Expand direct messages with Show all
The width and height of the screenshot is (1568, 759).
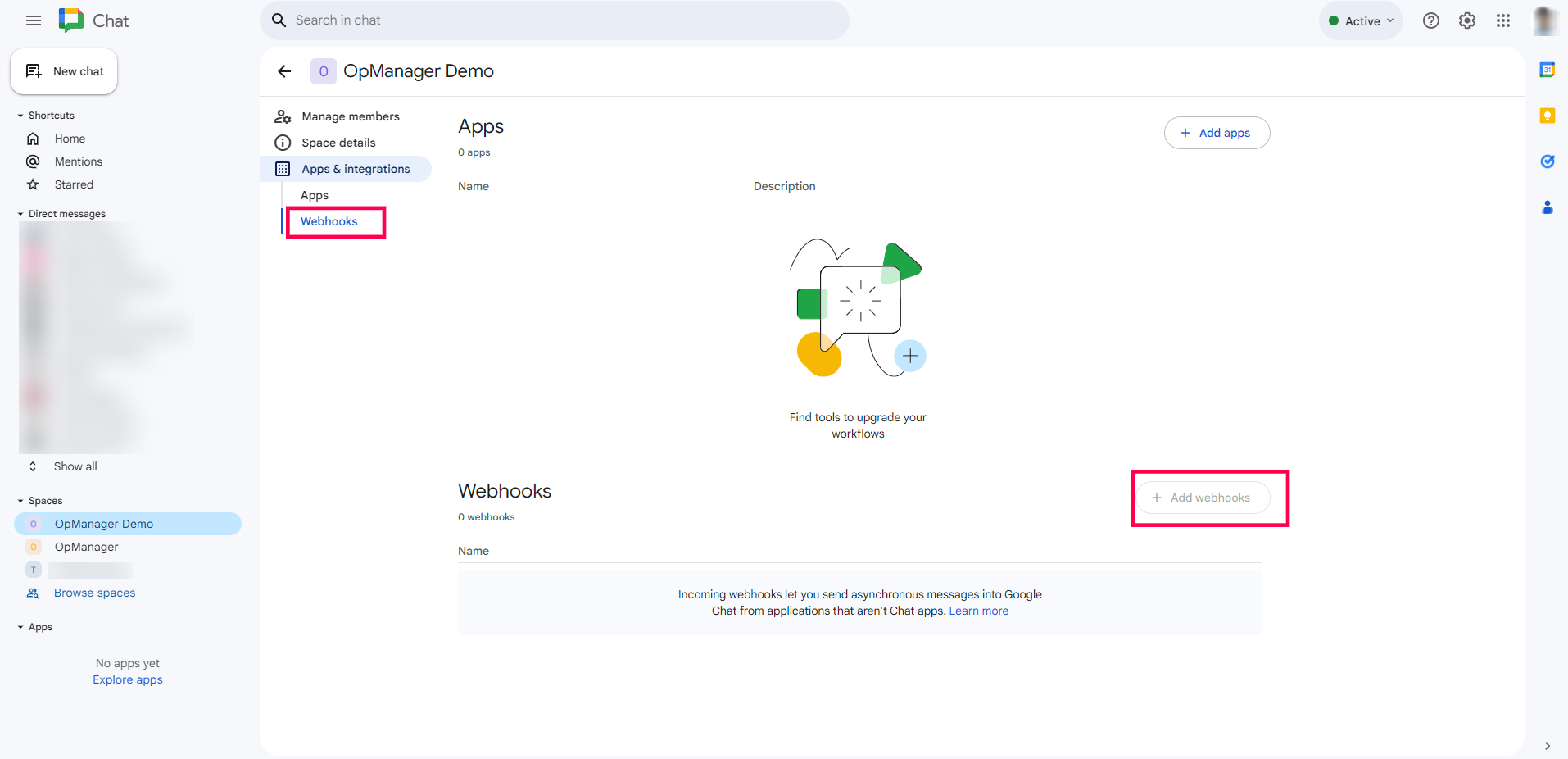coord(75,466)
